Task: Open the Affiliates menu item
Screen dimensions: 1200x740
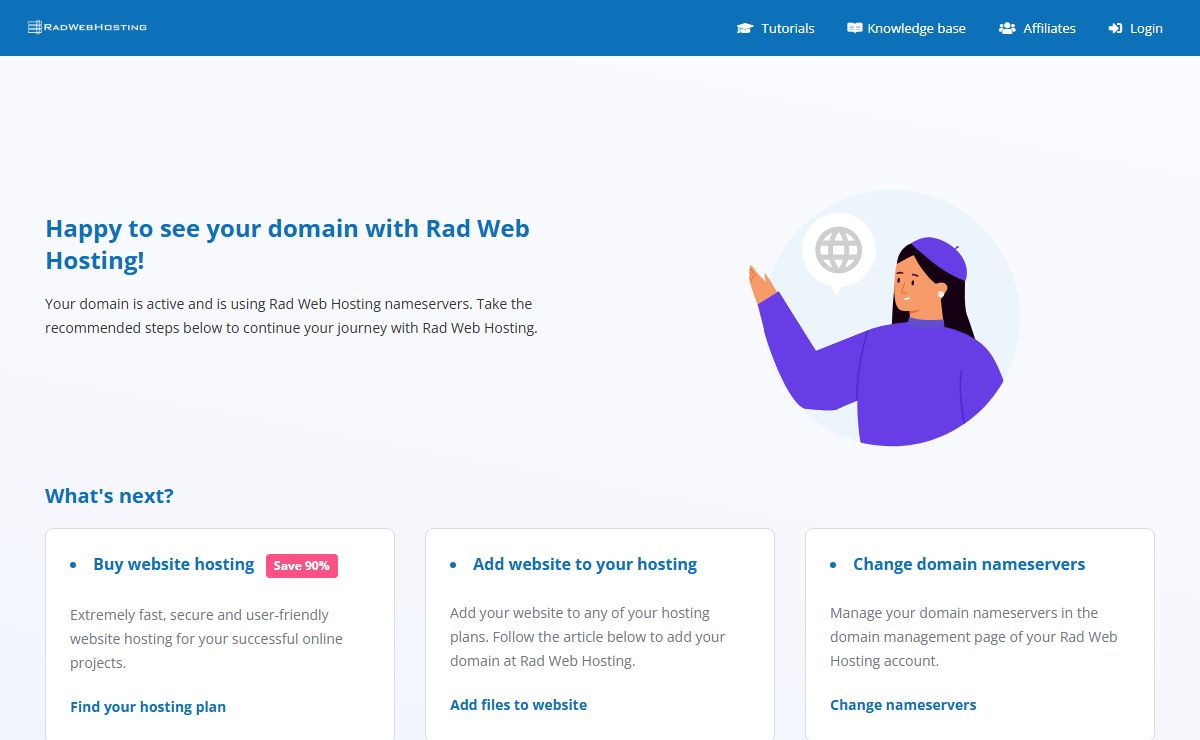Action: 1037,28
